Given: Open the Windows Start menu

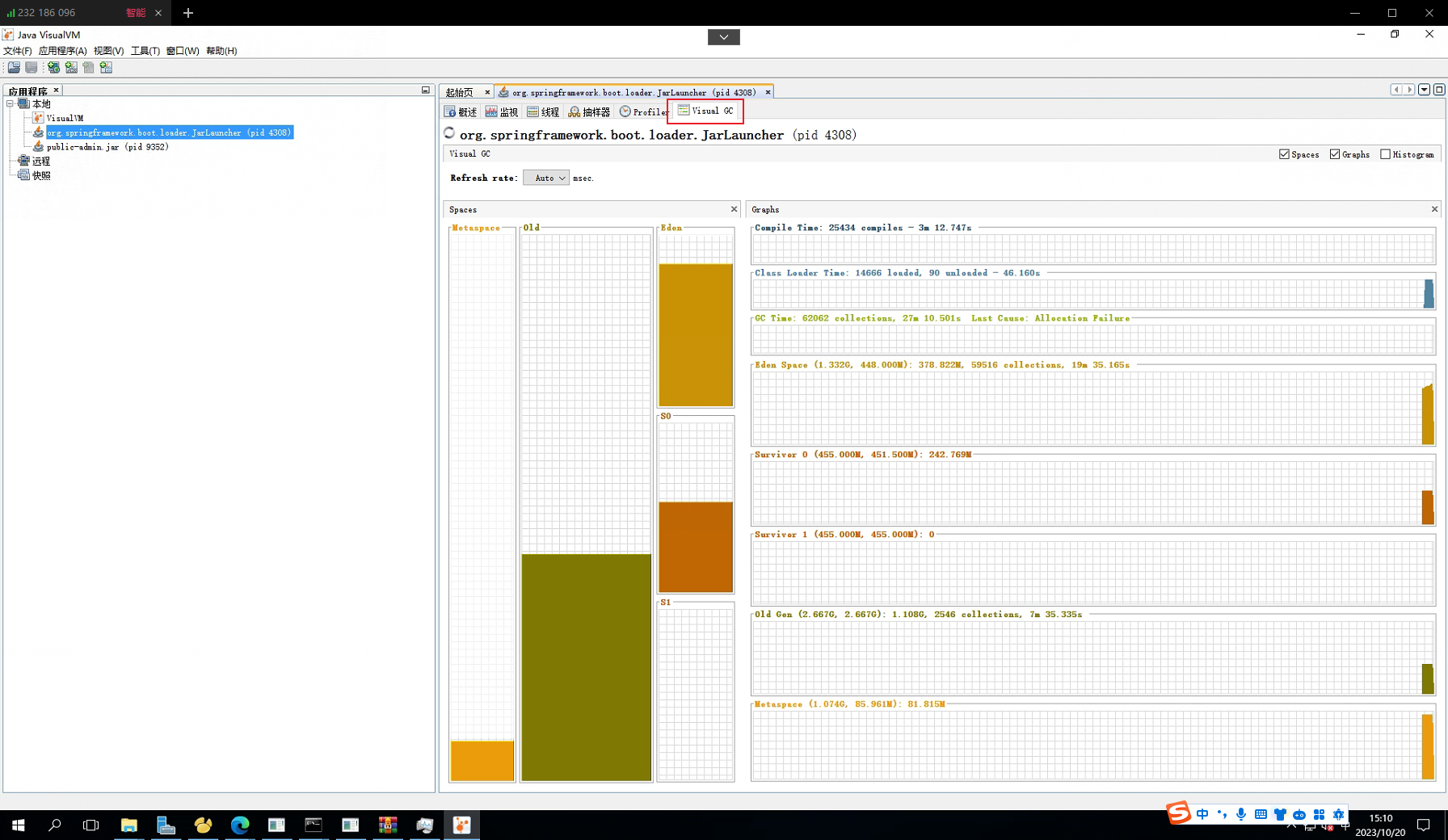Looking at the screenshot, I should pos(18,825).
